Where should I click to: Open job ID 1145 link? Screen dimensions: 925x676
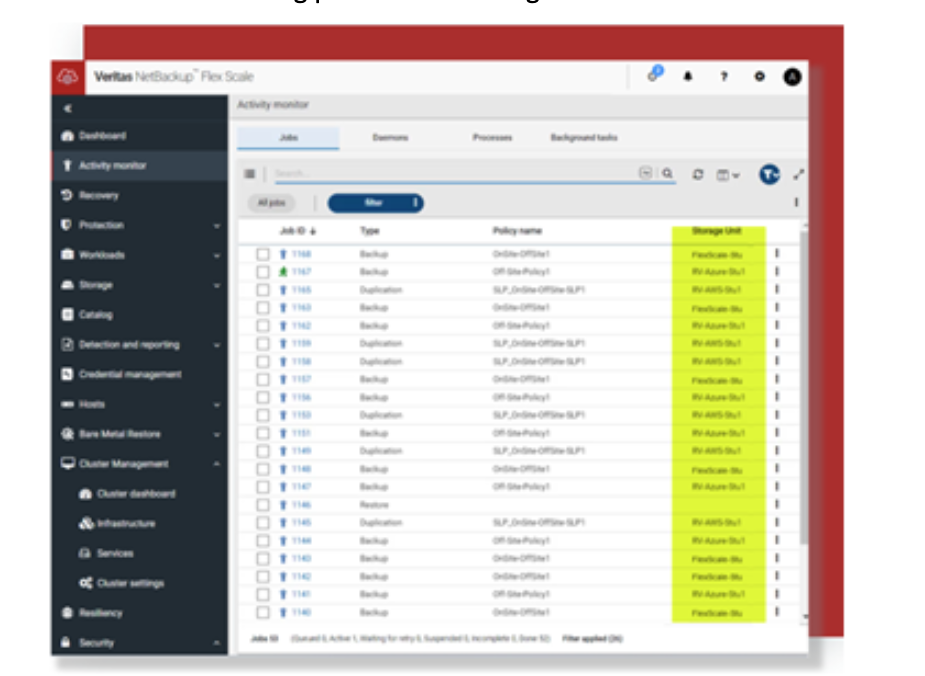tap(301, 523)
